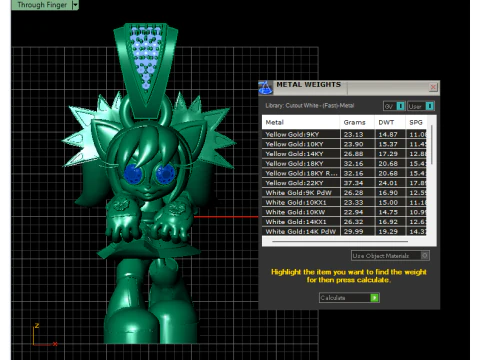Click the metal list vertical scrollbar

coord(432,145)
